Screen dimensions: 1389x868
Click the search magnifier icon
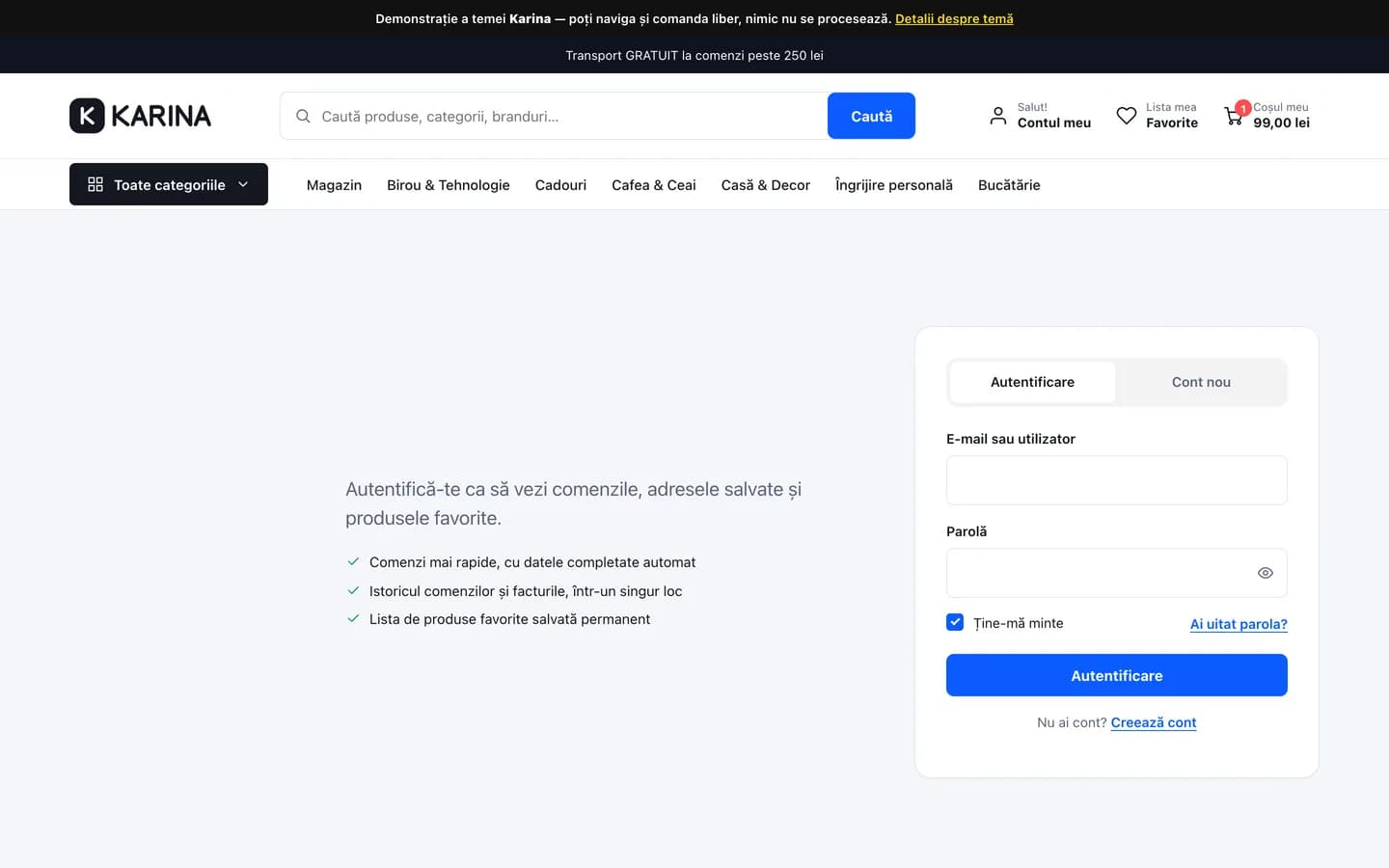point(303,116)
